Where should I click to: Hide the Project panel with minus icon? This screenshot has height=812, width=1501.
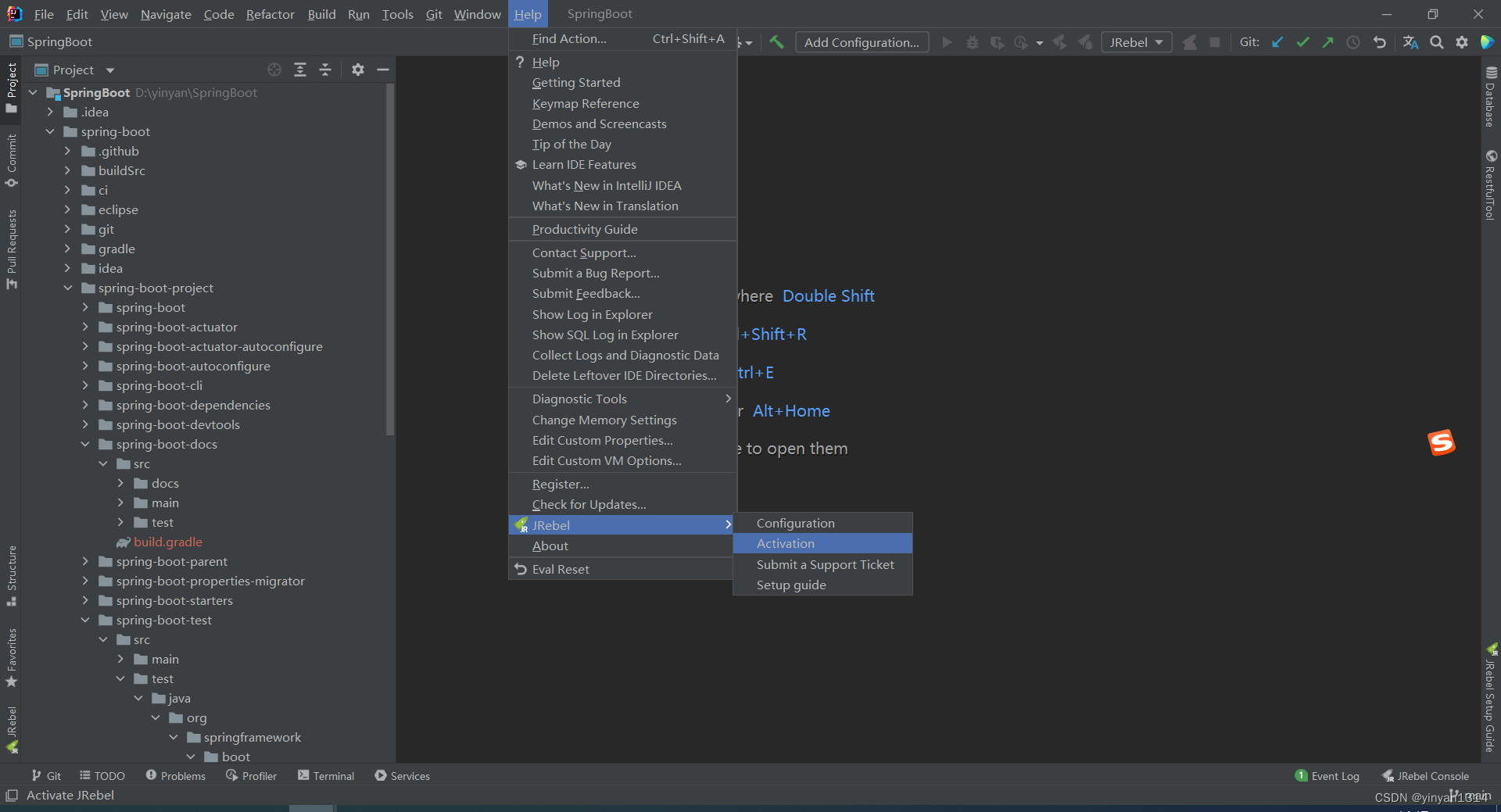[x=383, y=70]
